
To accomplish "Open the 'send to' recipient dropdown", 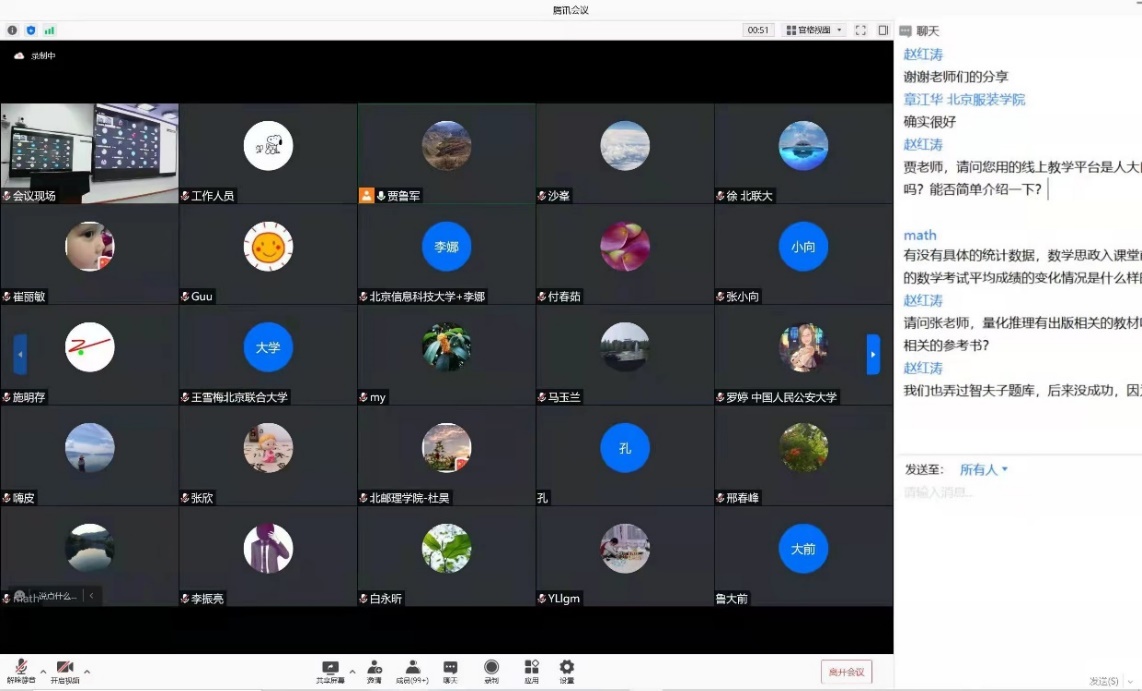I will pyautogui.click(x=984, y=469).
